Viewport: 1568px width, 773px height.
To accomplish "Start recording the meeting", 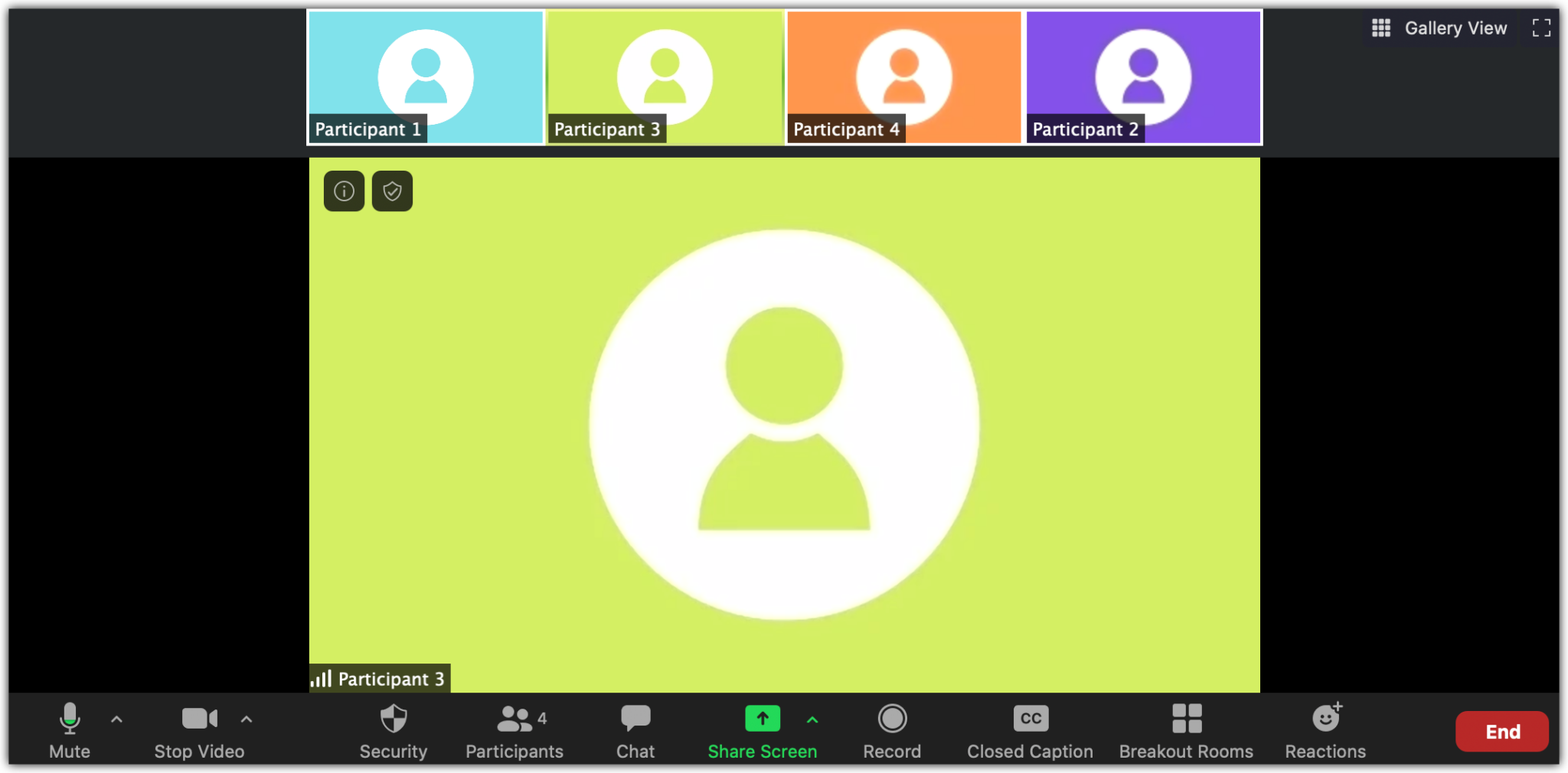I will pos(892,730).
